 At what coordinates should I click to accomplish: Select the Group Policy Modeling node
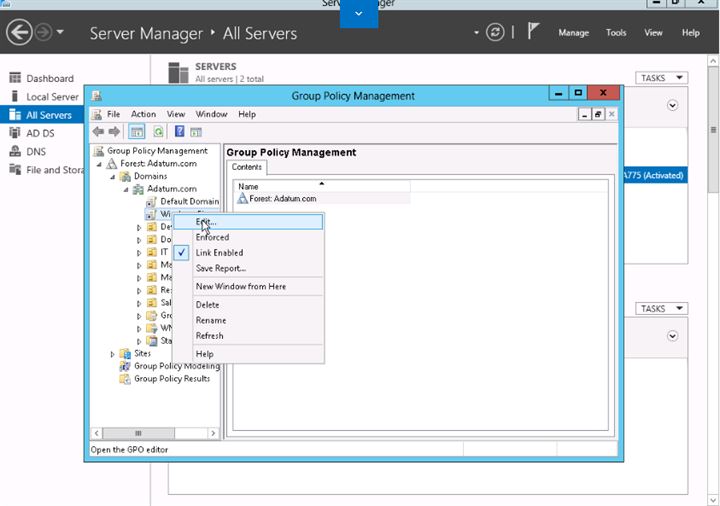(176, 366)
